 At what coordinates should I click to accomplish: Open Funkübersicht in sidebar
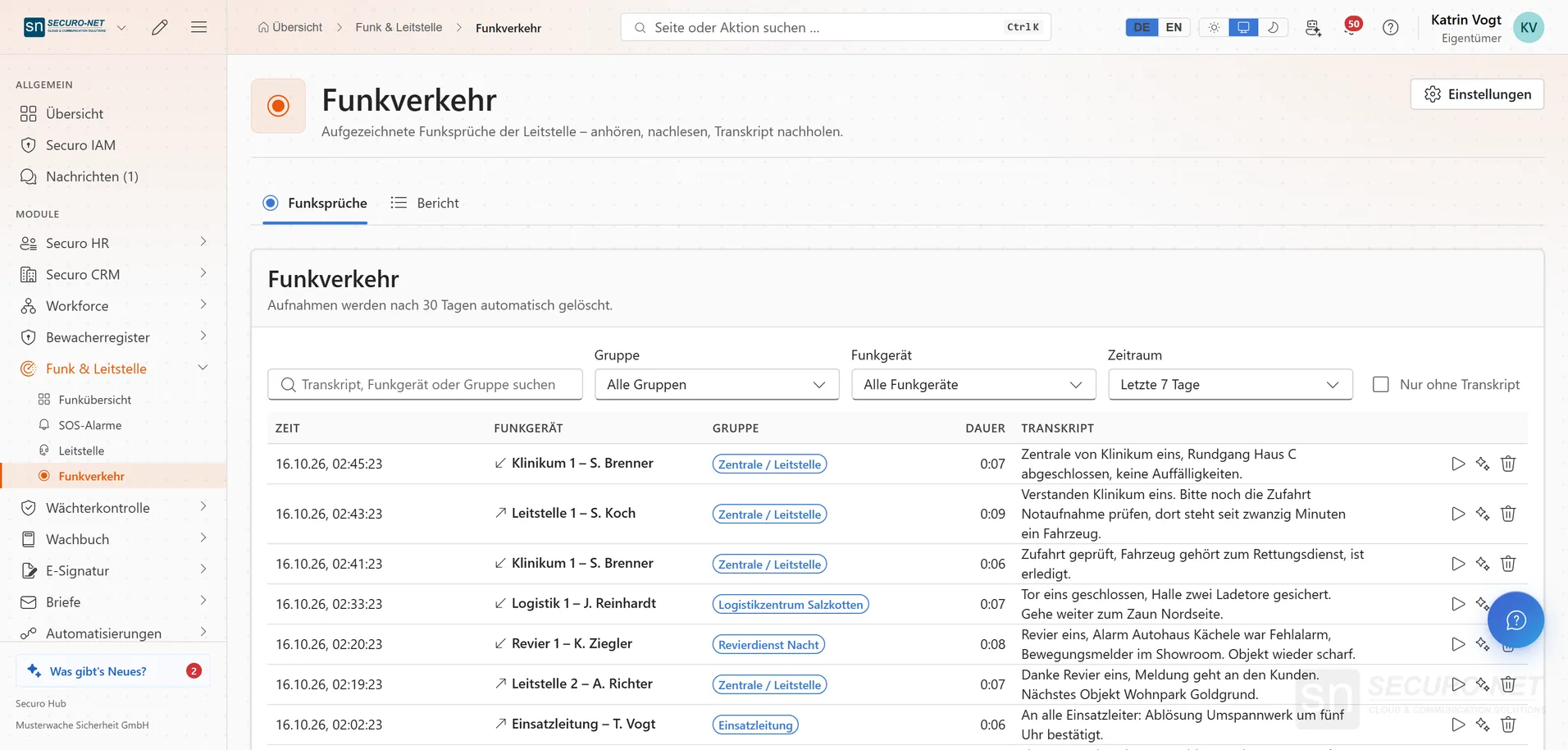[95, 400]
